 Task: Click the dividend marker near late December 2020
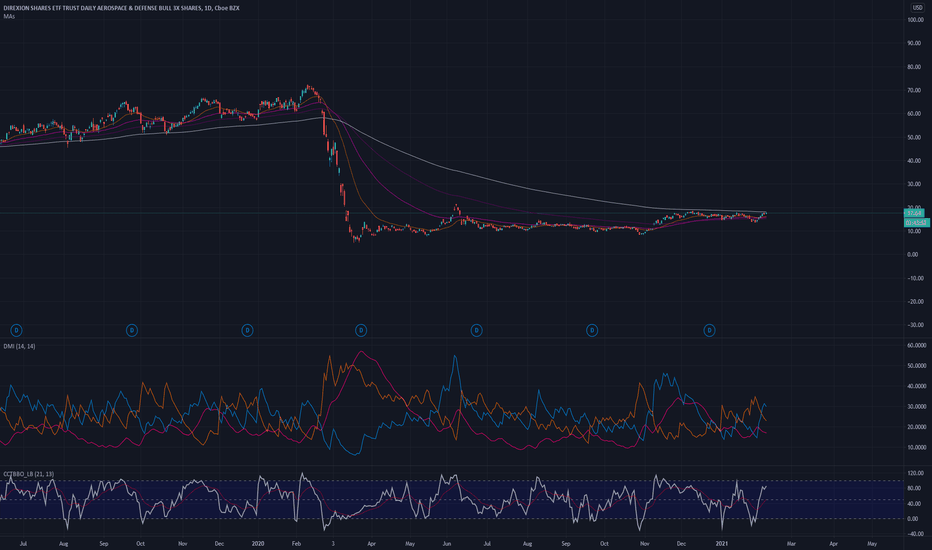pyautogui.click(x=709, y=330)
